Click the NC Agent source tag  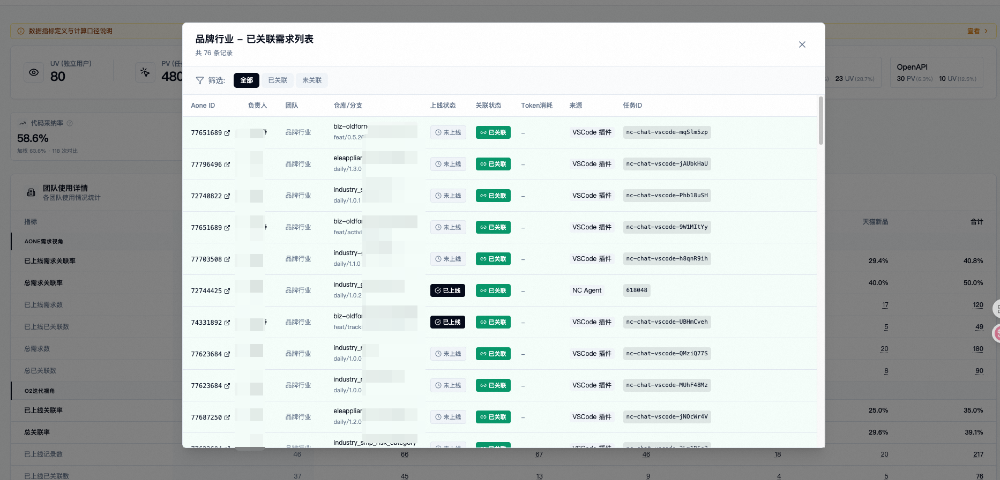tap(587, 291)
